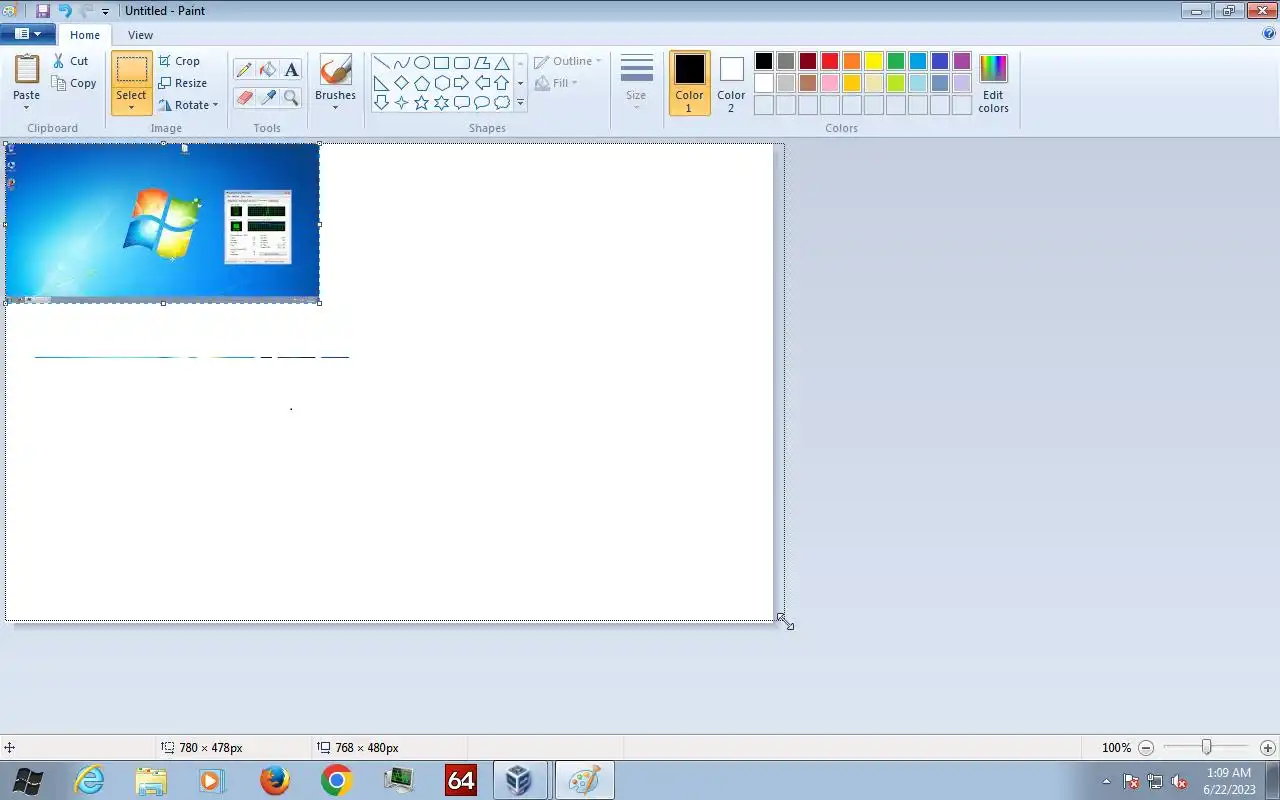Choose the Down arrow shape
Viewport: 1280px width, 800px height.
pyautogui.click(x=381, y=102)
